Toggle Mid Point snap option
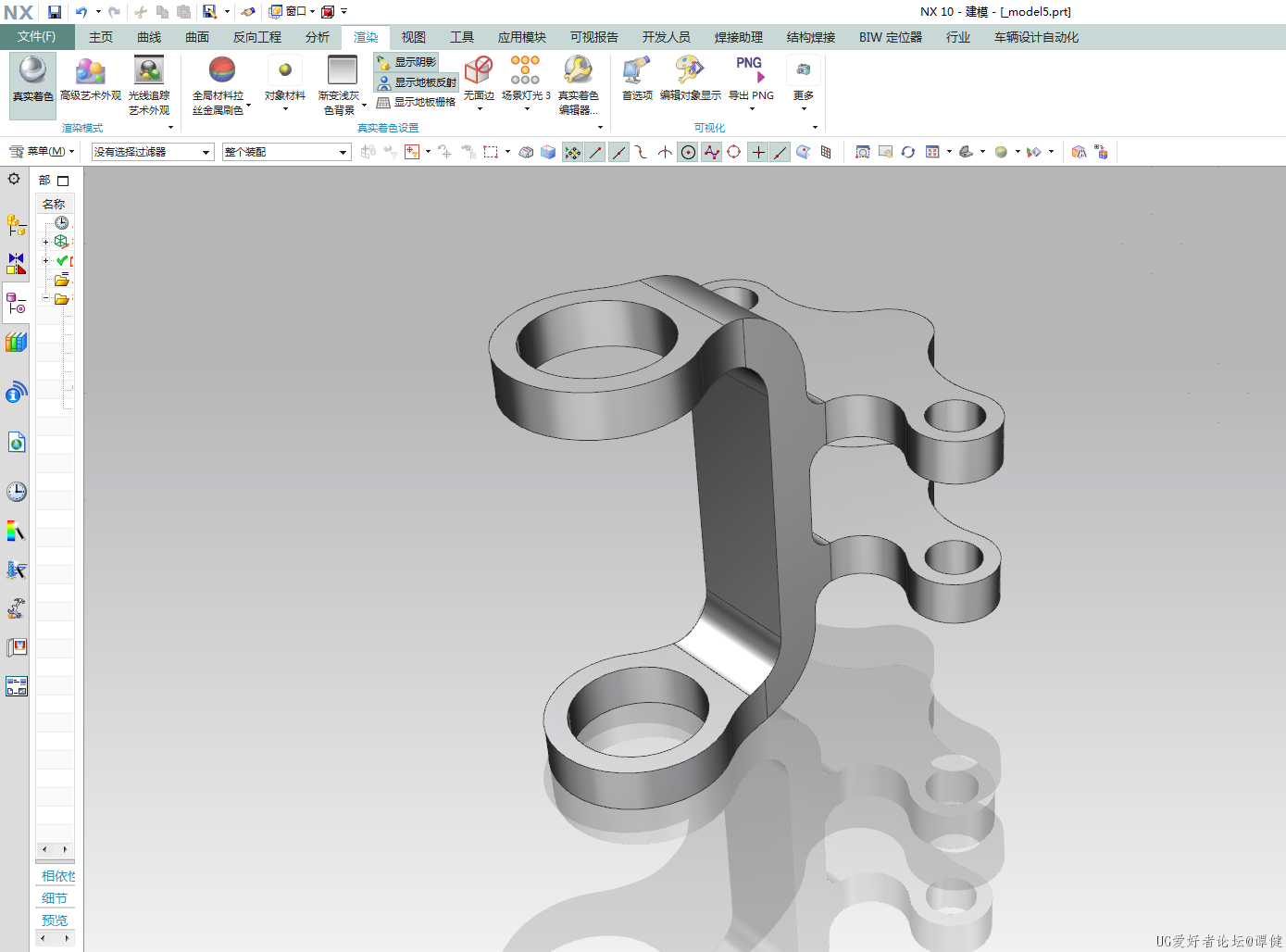The height and width of the screenshot is (952, 1286). (x=618, y=152)
